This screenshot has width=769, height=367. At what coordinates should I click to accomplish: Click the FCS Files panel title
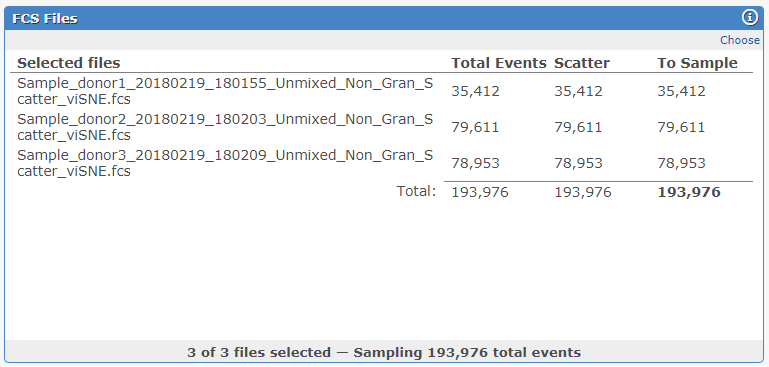point(45,19)
